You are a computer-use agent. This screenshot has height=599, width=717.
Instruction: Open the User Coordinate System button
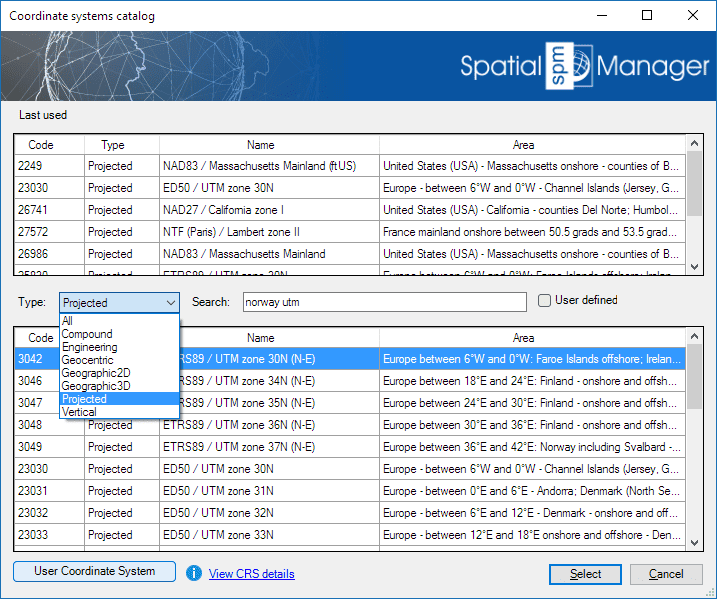pyautogui.click(x=95, y=572)
